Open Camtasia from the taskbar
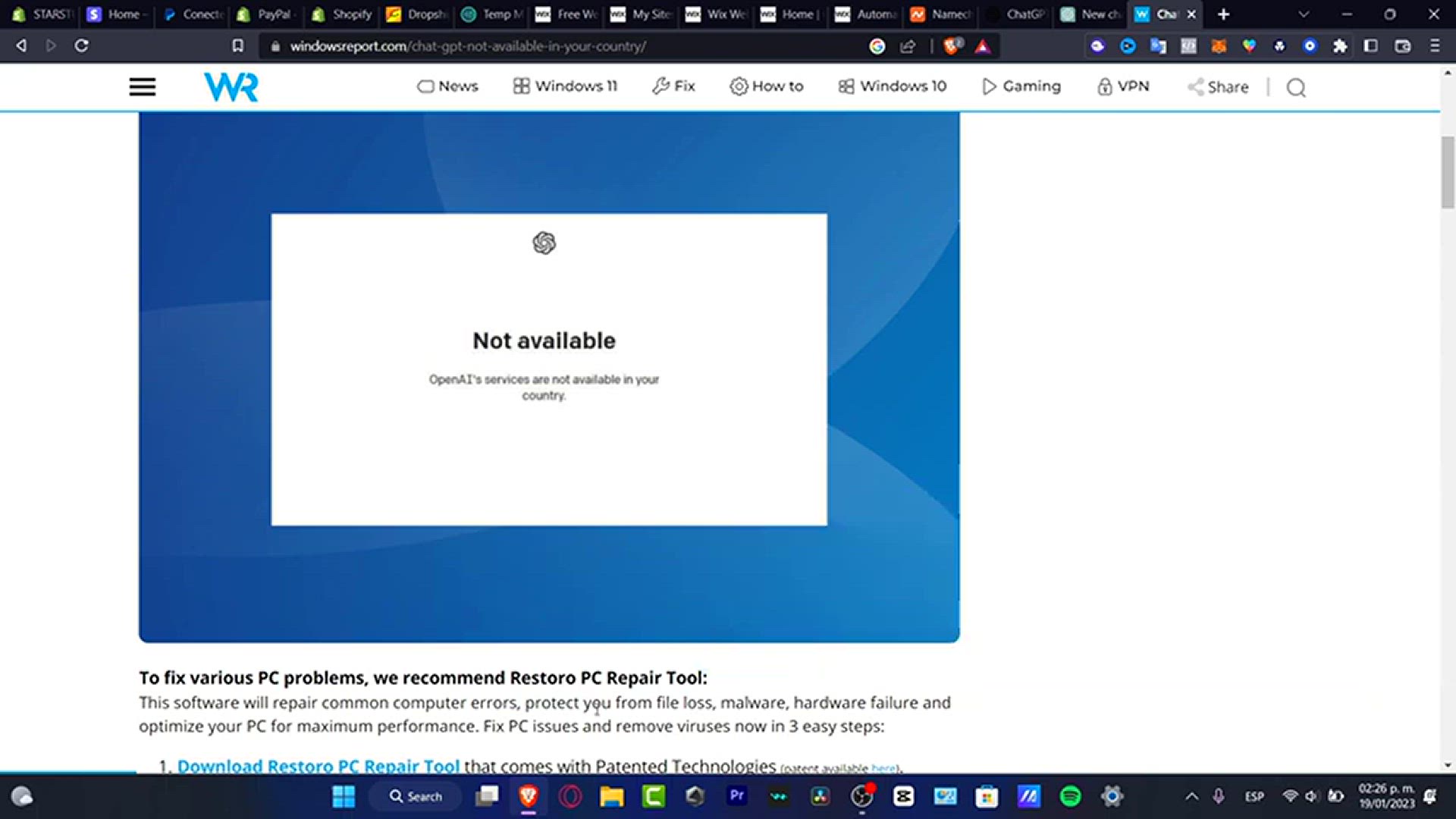The image size is (1456, 819). (653, 796)
